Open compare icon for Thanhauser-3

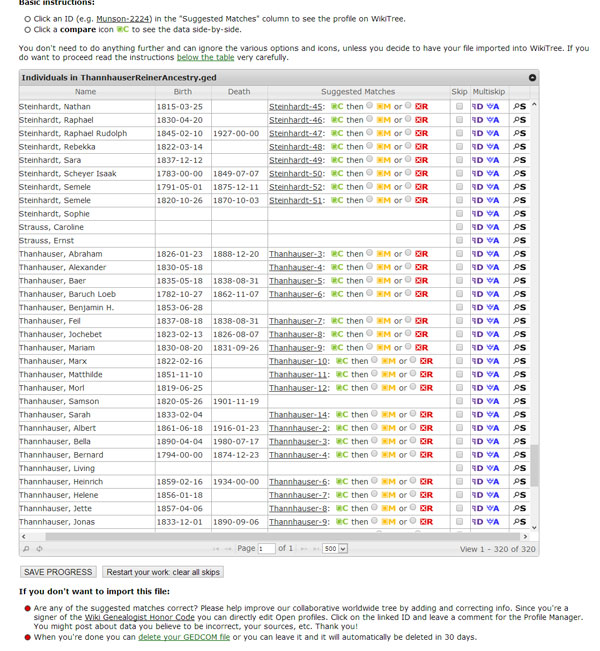tap(337, 254)
